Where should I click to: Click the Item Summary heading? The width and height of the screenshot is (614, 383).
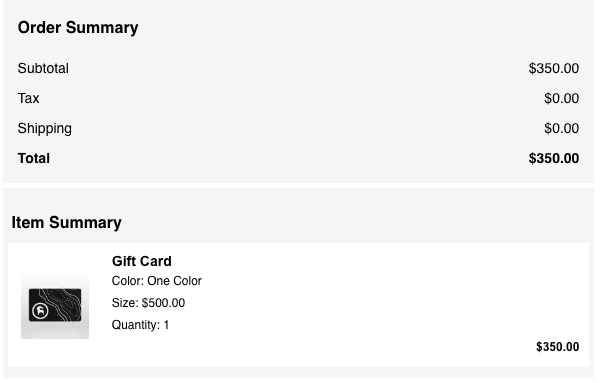67,222
